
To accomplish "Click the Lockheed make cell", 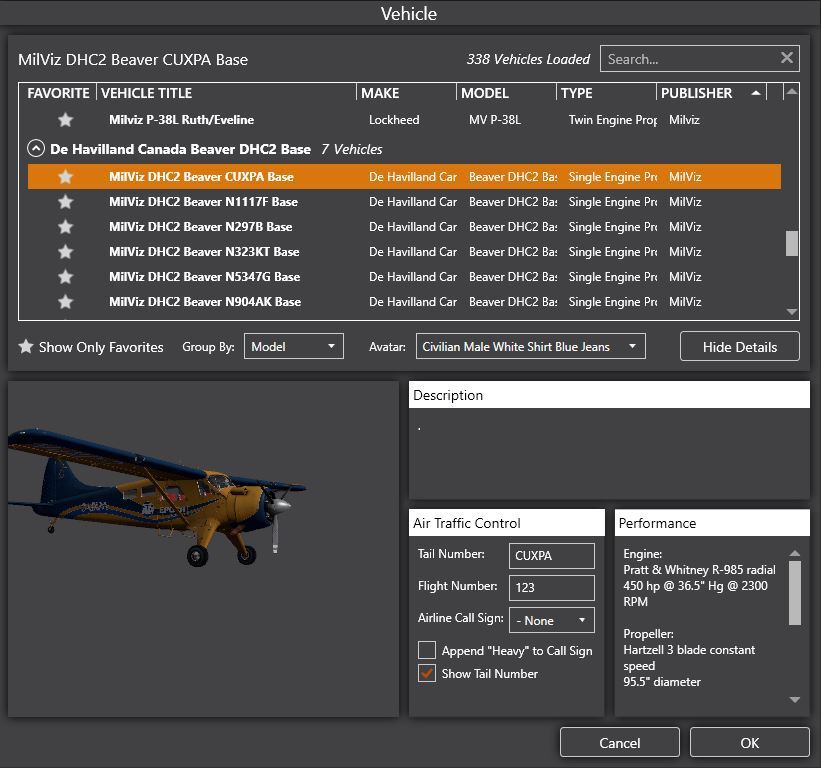I will click(x=394, y=120).
